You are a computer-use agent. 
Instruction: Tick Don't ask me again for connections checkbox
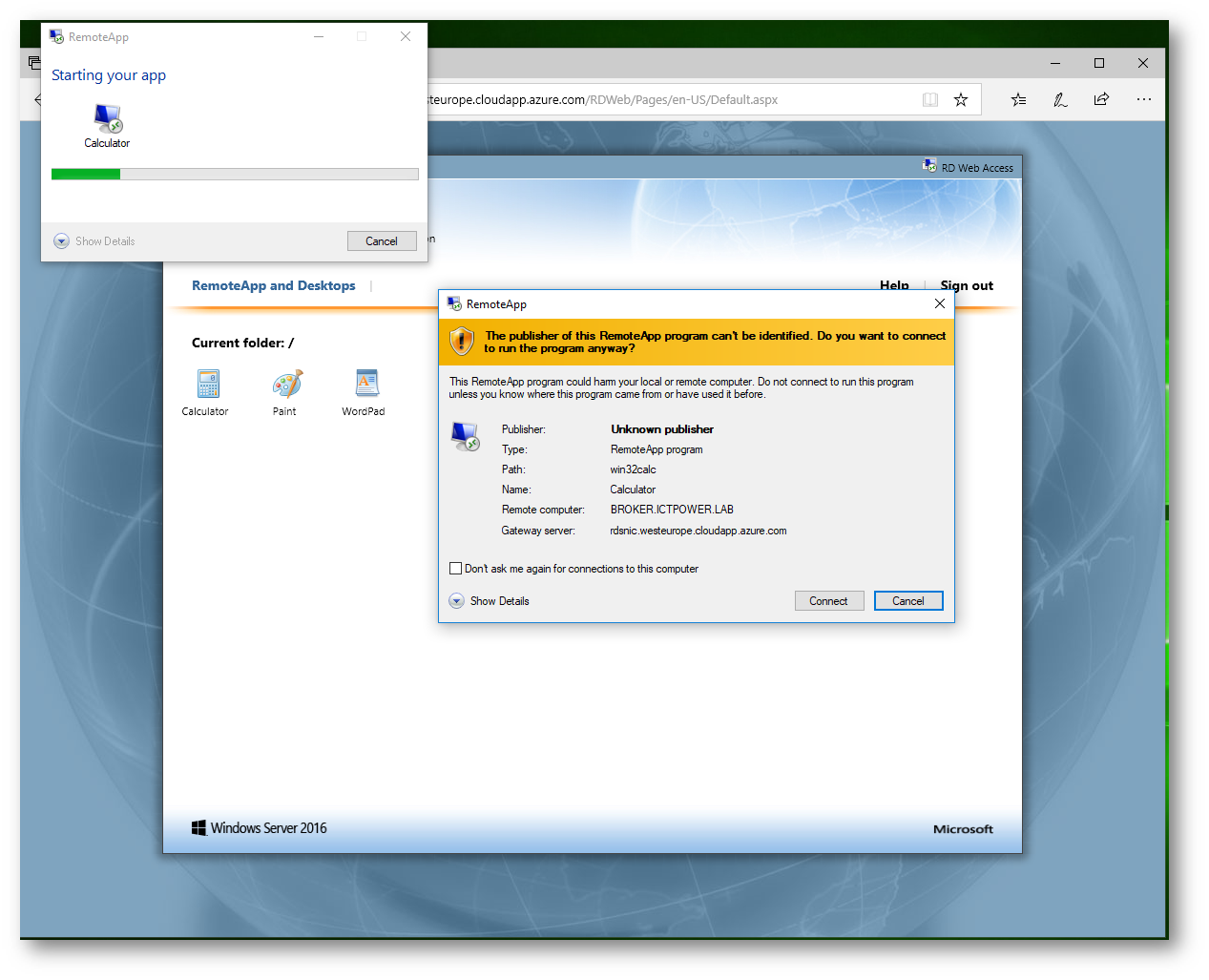click(x=456, y=569)
